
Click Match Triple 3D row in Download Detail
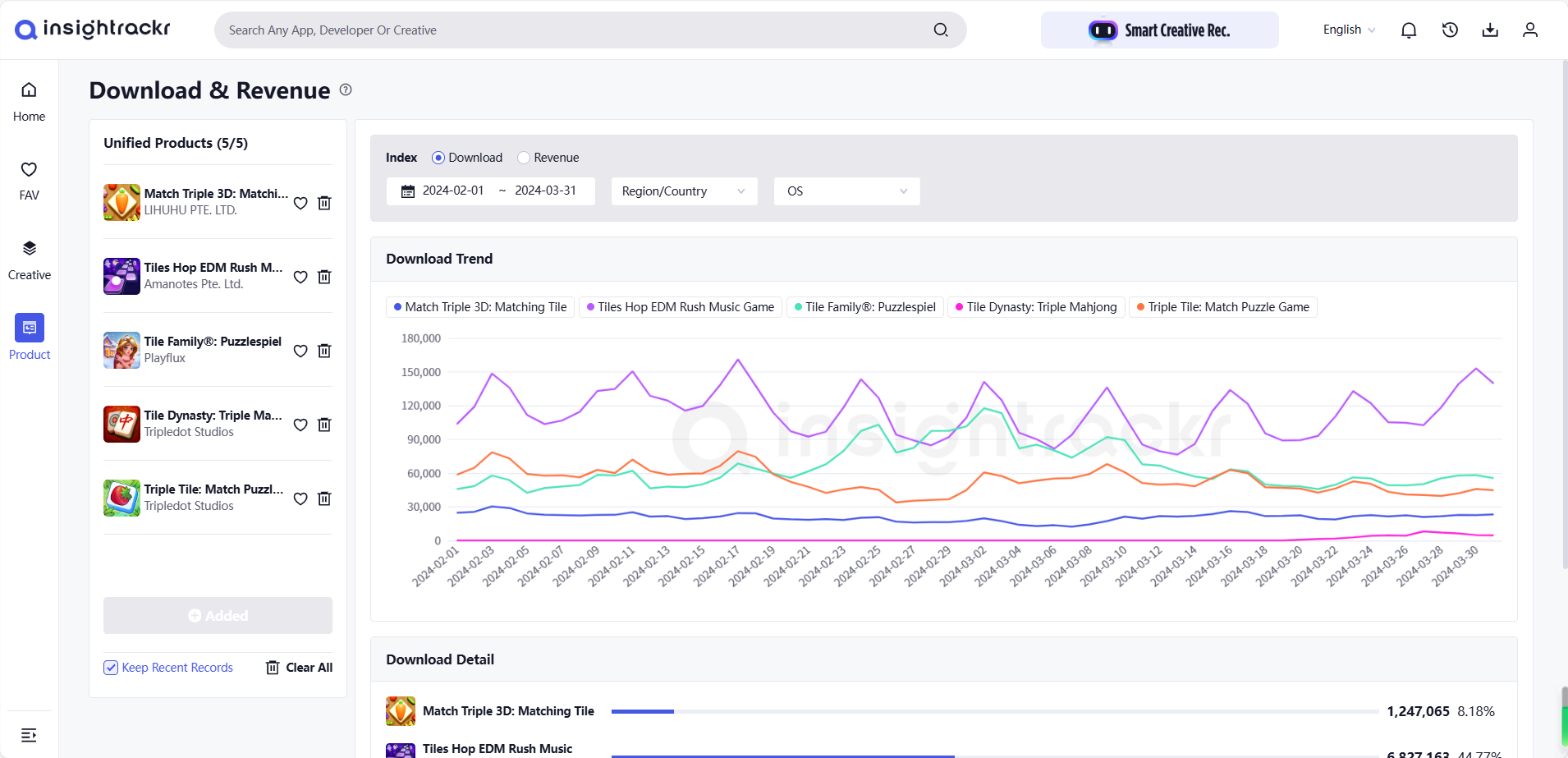(x=943, y=711)
